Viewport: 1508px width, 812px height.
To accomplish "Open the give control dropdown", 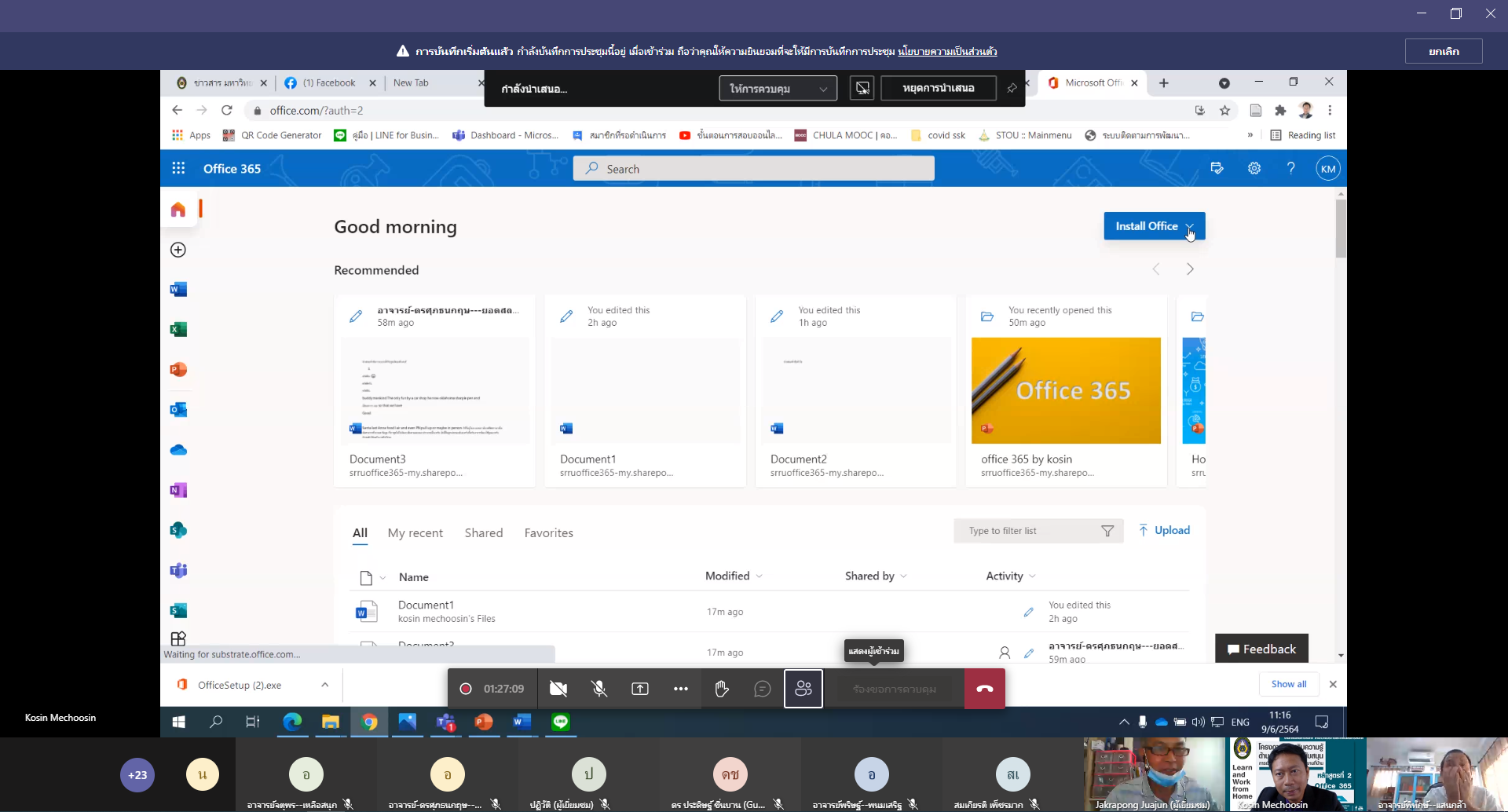I will 778,89.
